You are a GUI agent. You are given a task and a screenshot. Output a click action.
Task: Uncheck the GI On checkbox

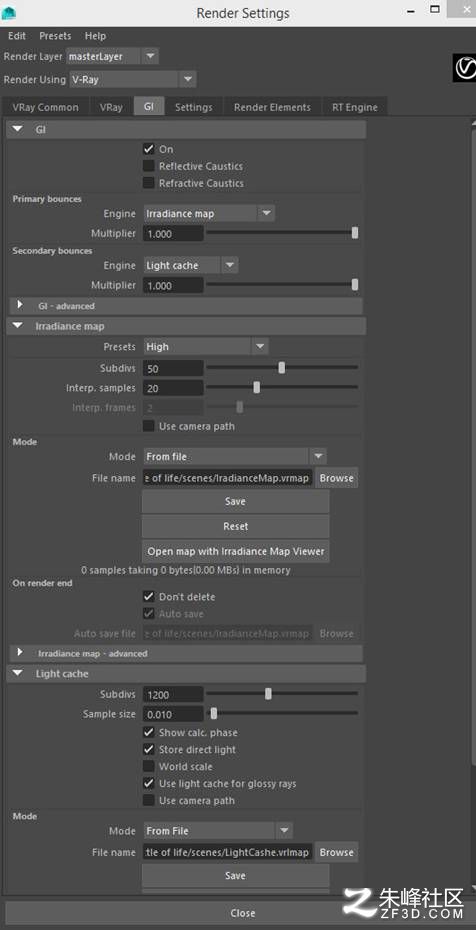pos(149,149)
